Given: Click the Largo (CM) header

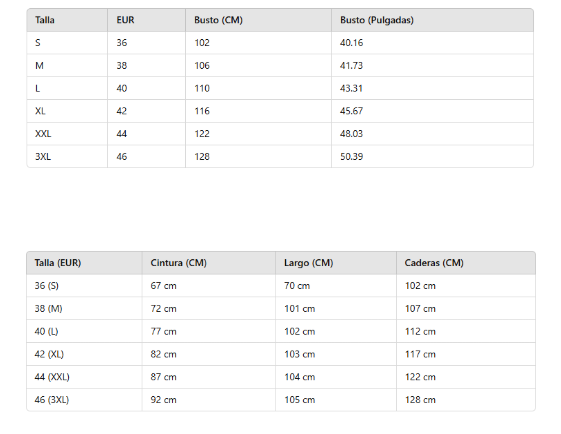Looking at the screenshot, I should (308, 263).
